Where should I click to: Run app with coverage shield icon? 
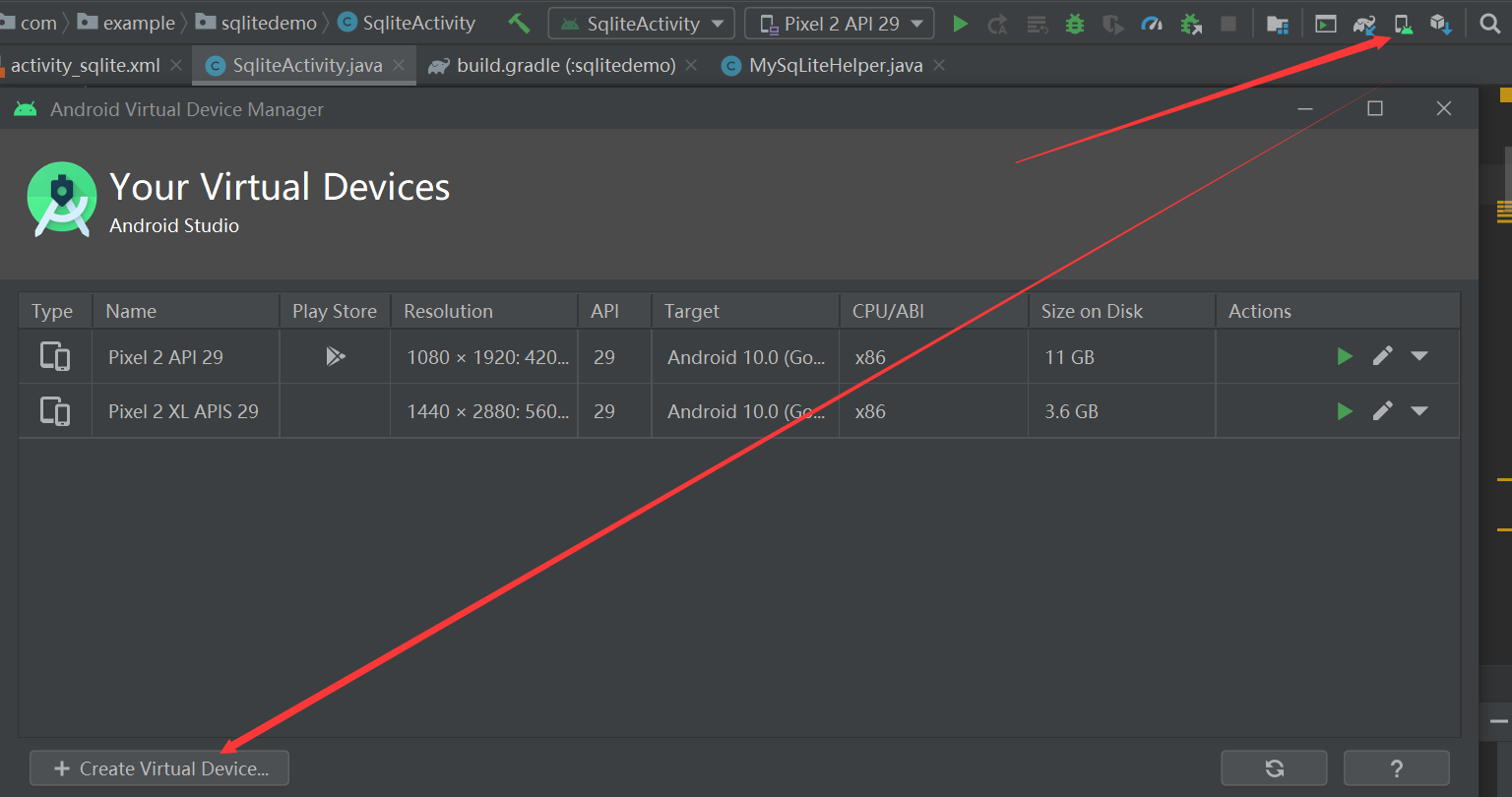(x=1113, y=24)
